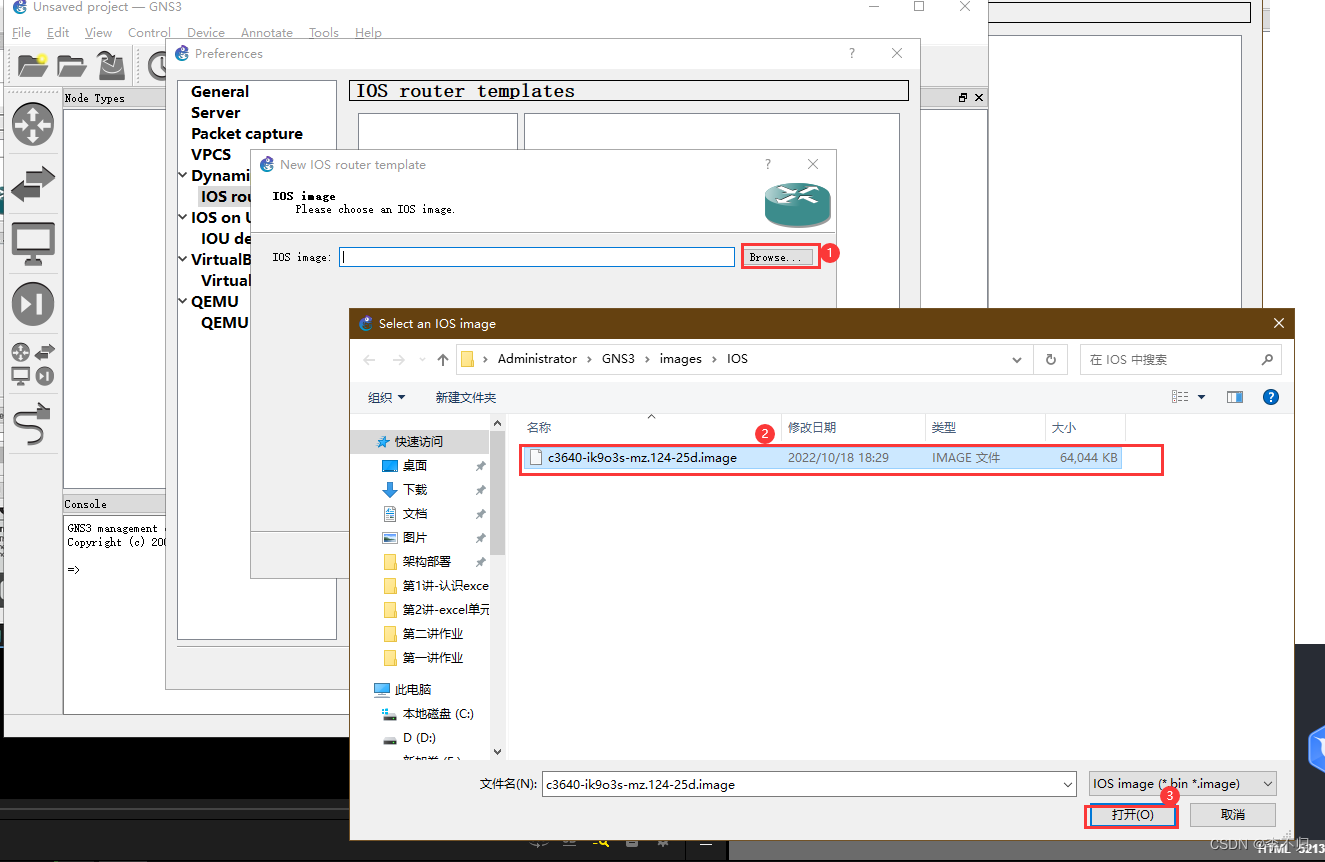Browse routers in the GNS3 device sidebar
This screenshot has height=862, width=1325.
[33, 124]
